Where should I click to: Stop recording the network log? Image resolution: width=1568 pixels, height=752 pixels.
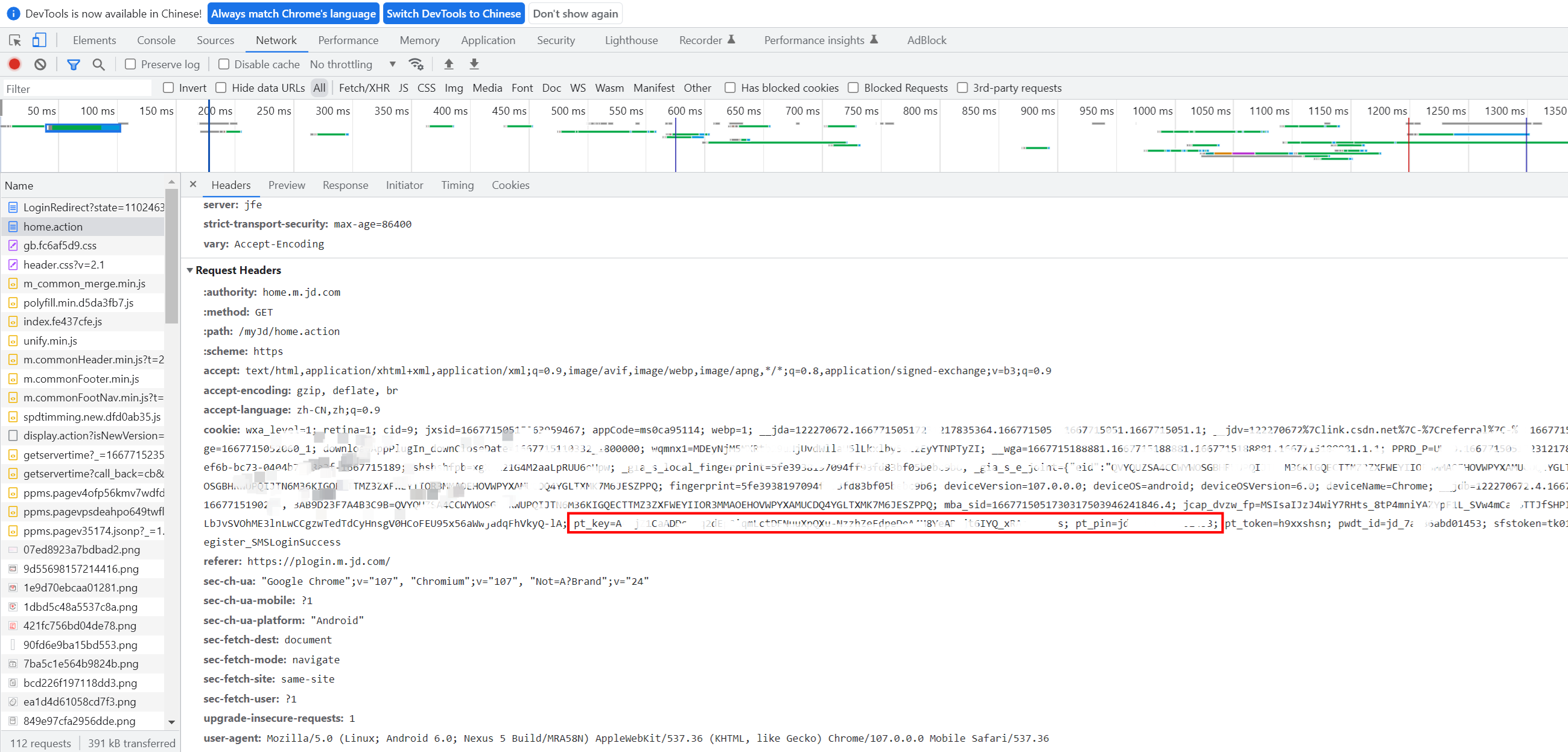(x=14, y=64)
